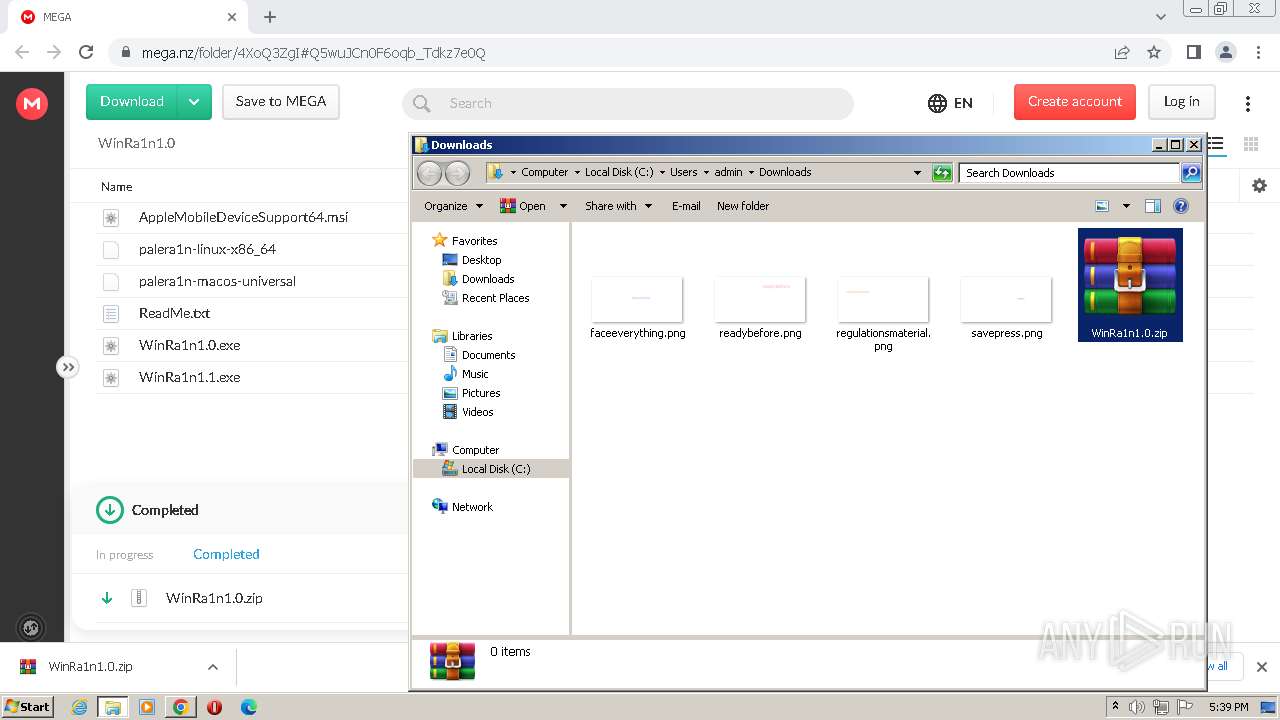Click the Explorer back arrow button
The image size is (1280, 720).
429,173
